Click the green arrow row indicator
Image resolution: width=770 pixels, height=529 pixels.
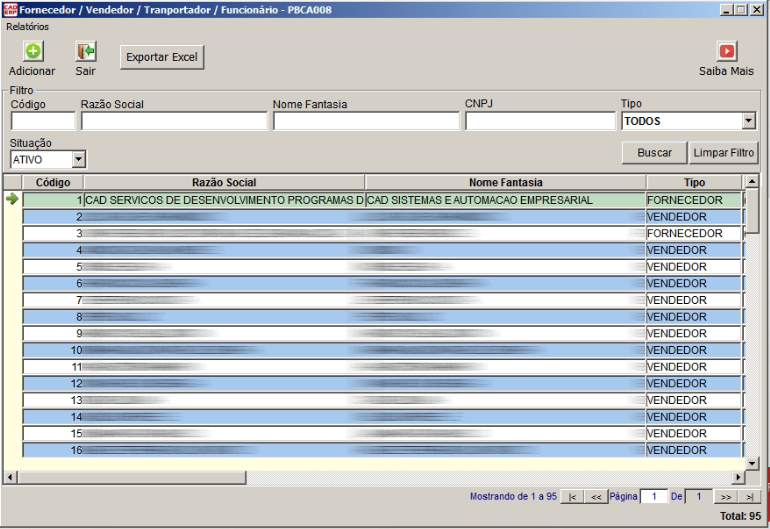[x=12, y=199]
